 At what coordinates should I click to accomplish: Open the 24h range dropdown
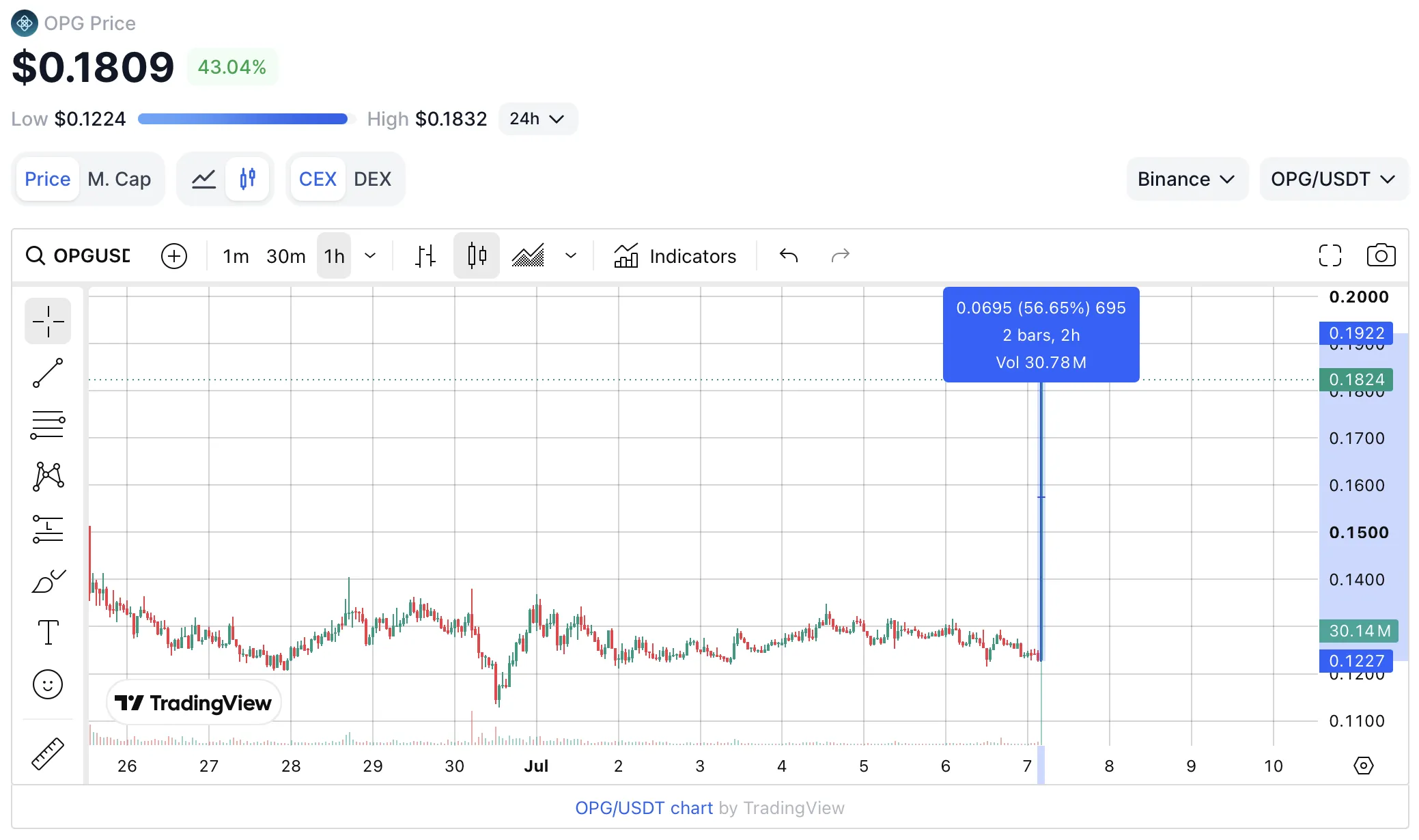pyautogui.click(x=537, y=119)
